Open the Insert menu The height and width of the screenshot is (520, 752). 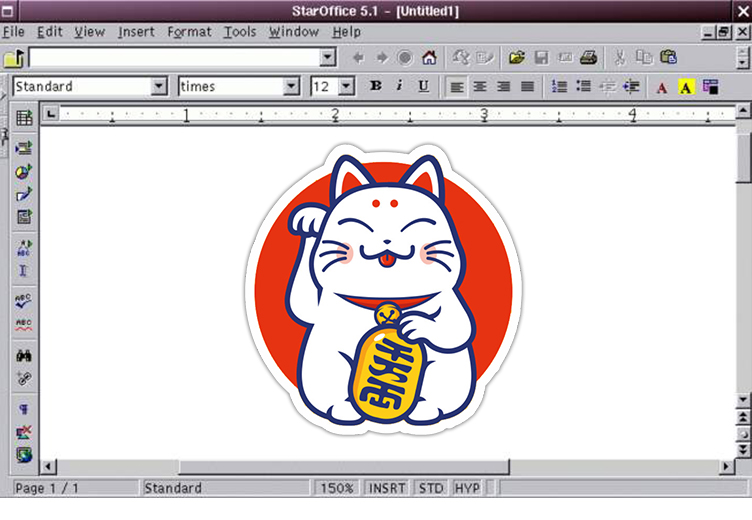136,32
